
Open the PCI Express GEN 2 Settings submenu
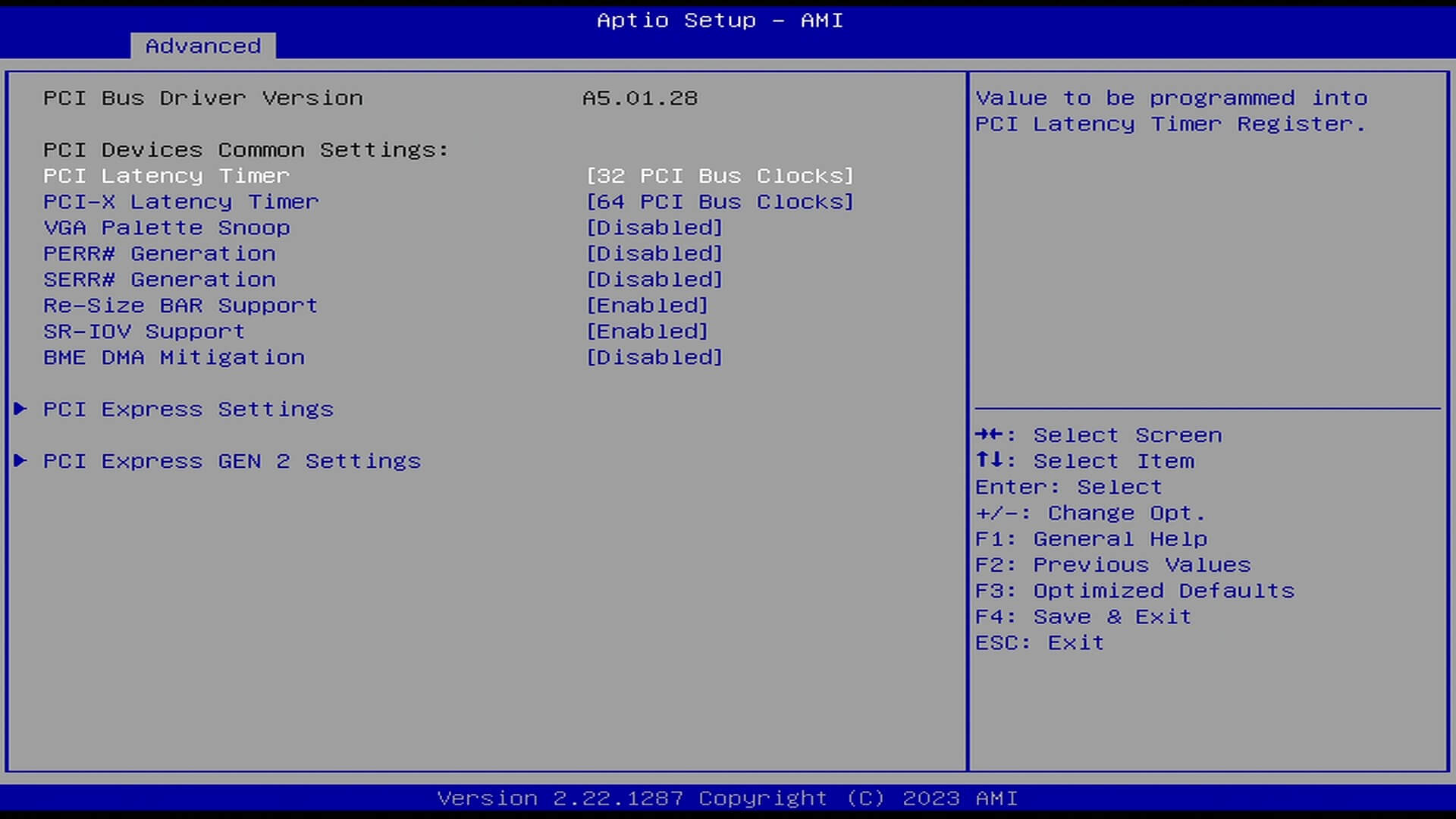point(232,461)
